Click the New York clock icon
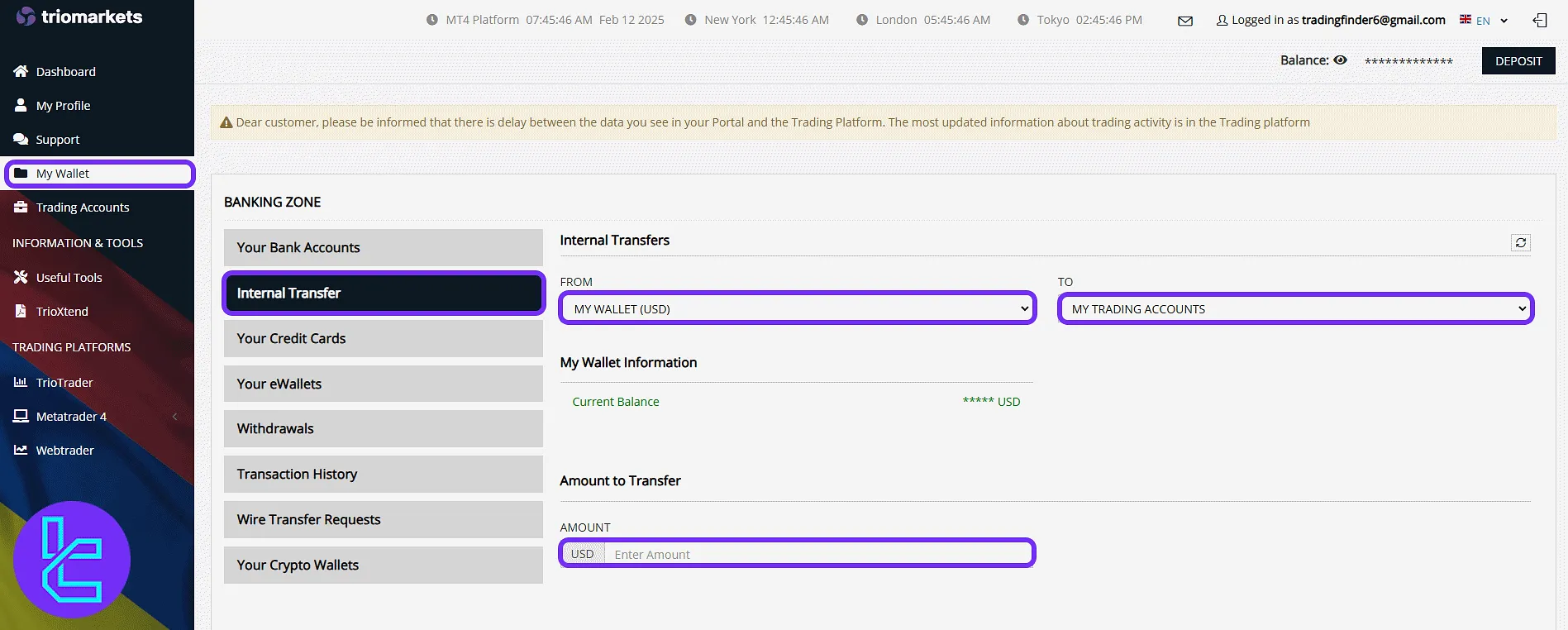Viewport: 1568px width, 630px height. [x=691, y=20]
